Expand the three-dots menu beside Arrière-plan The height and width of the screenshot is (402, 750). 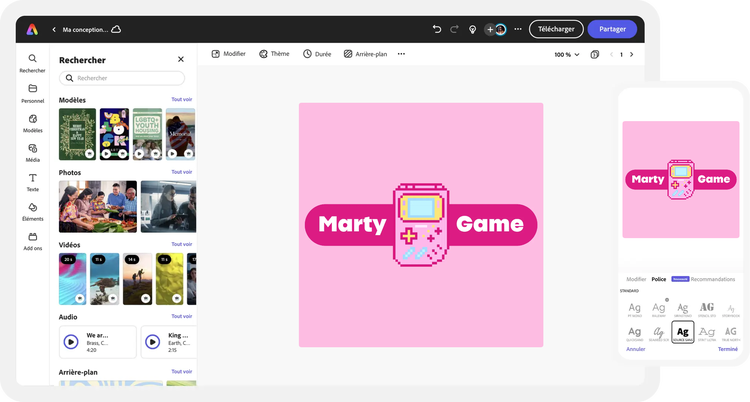pos(401,54)
